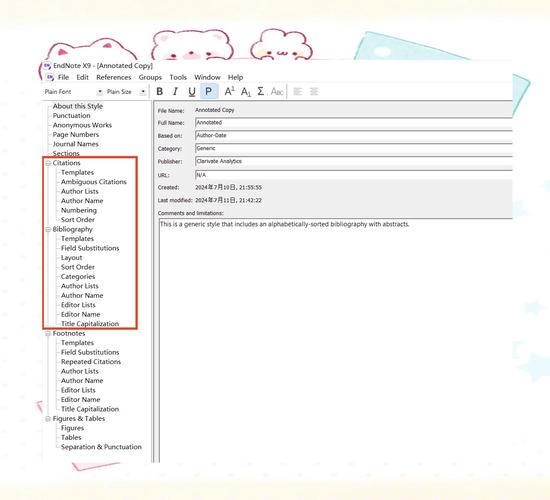
Task: Collapse the Bibliography tree node
Action: pyautogui.click(x=48, y=229)
